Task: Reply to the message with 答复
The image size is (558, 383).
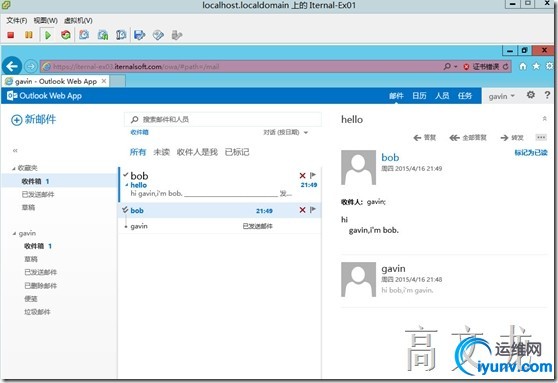Action: click(425, 138)
